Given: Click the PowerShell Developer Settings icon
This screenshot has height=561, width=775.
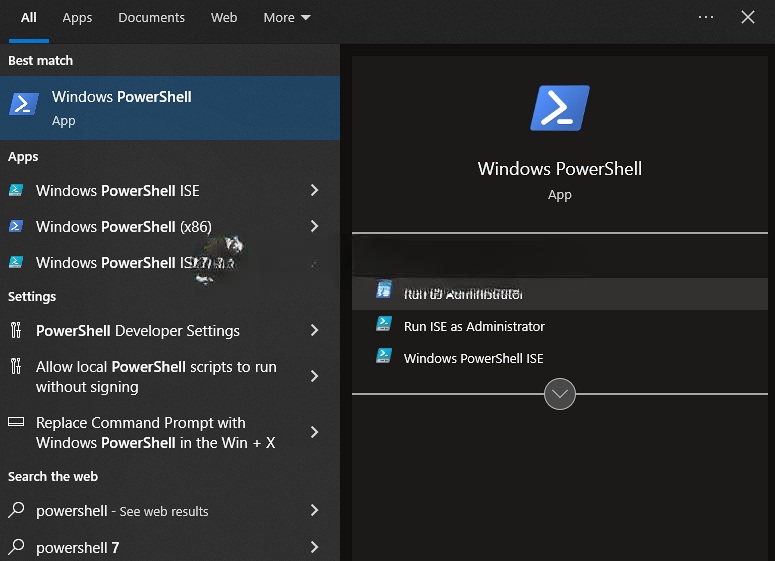Looking at the screenshot, I should click(16, 331).
